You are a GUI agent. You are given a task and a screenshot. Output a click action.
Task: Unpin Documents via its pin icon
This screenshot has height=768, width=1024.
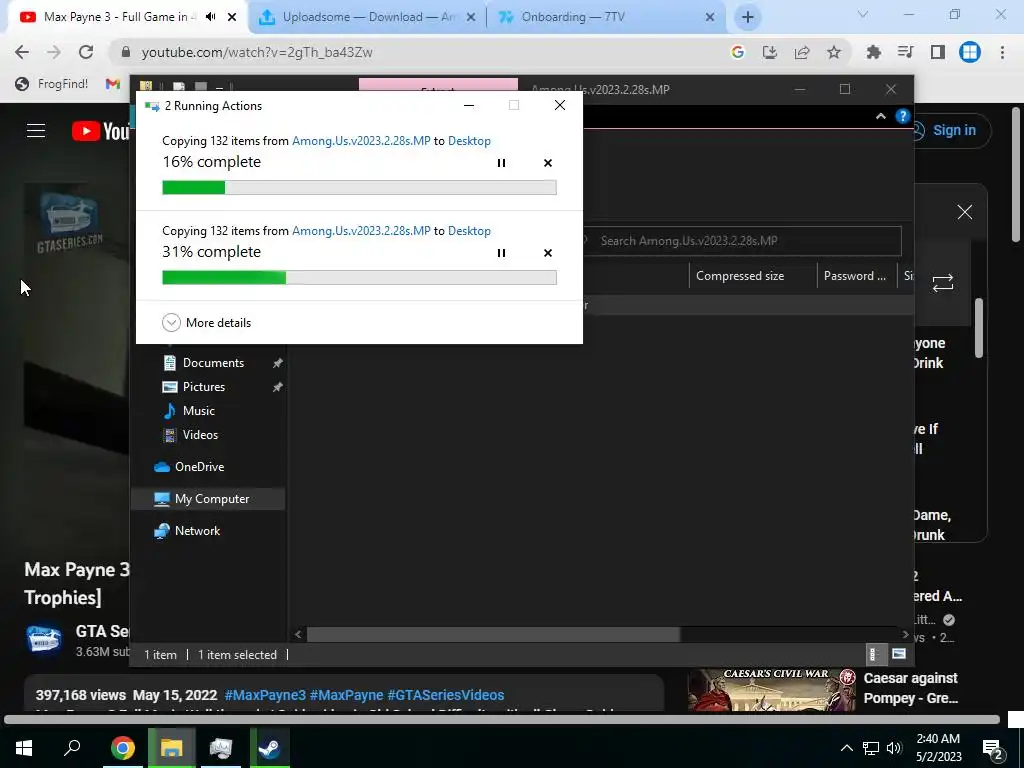point(278,363)
